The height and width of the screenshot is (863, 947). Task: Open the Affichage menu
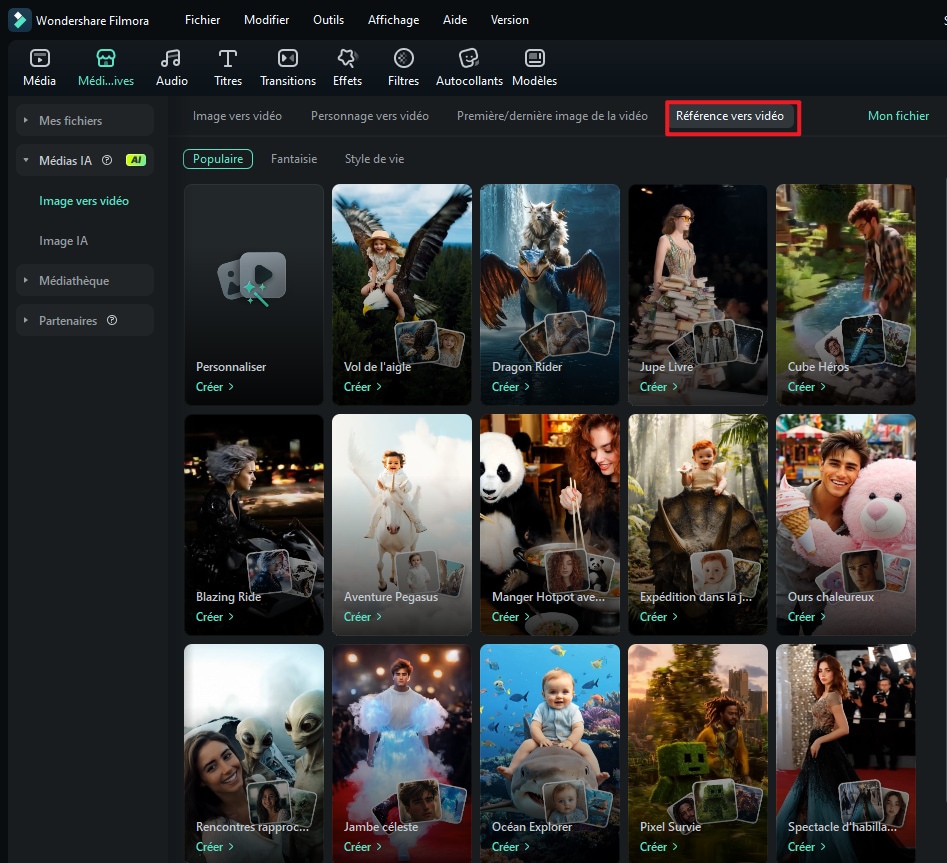click(x=393, y=20)
